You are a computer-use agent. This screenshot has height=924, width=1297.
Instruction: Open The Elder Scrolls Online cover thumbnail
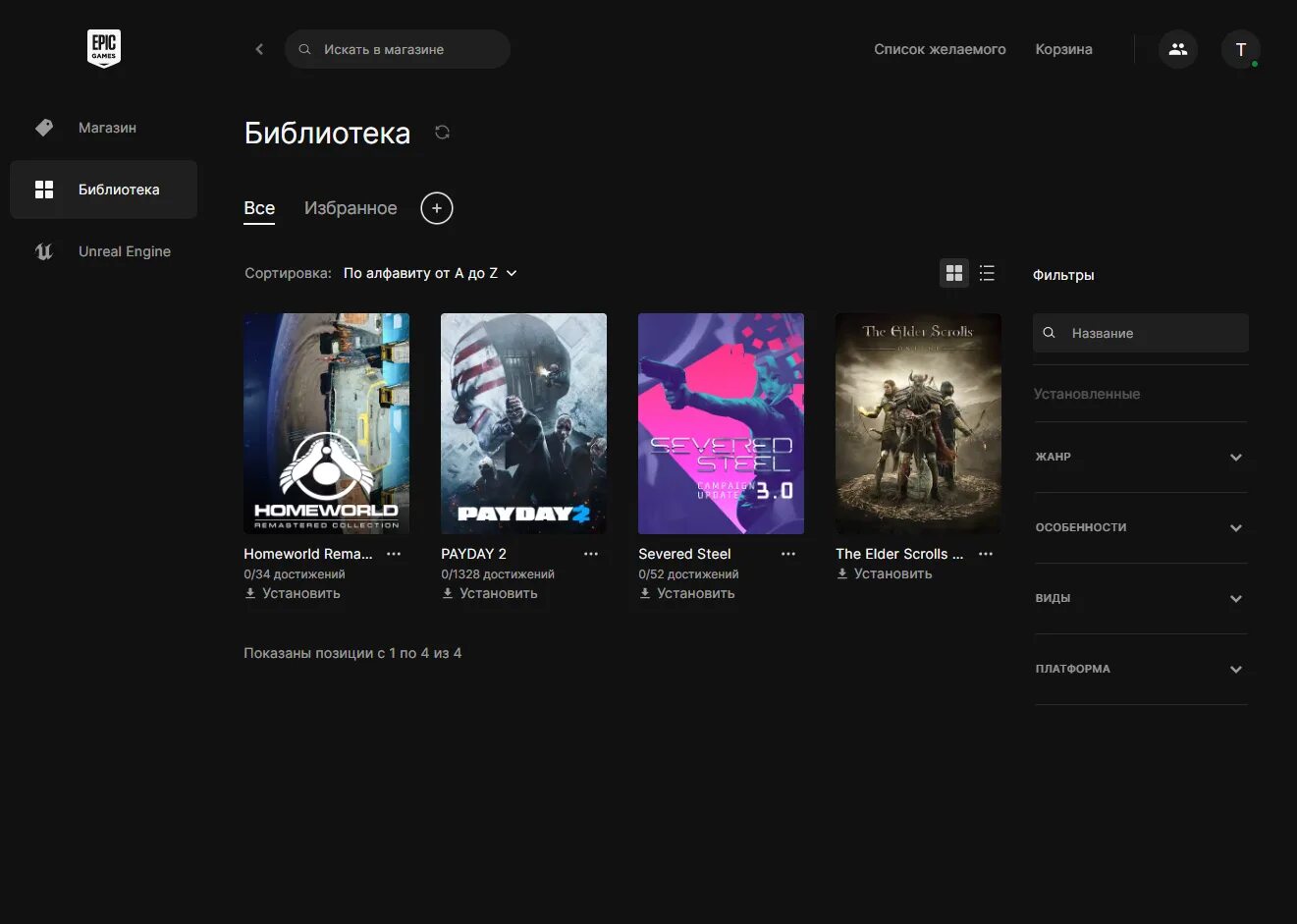918,423
